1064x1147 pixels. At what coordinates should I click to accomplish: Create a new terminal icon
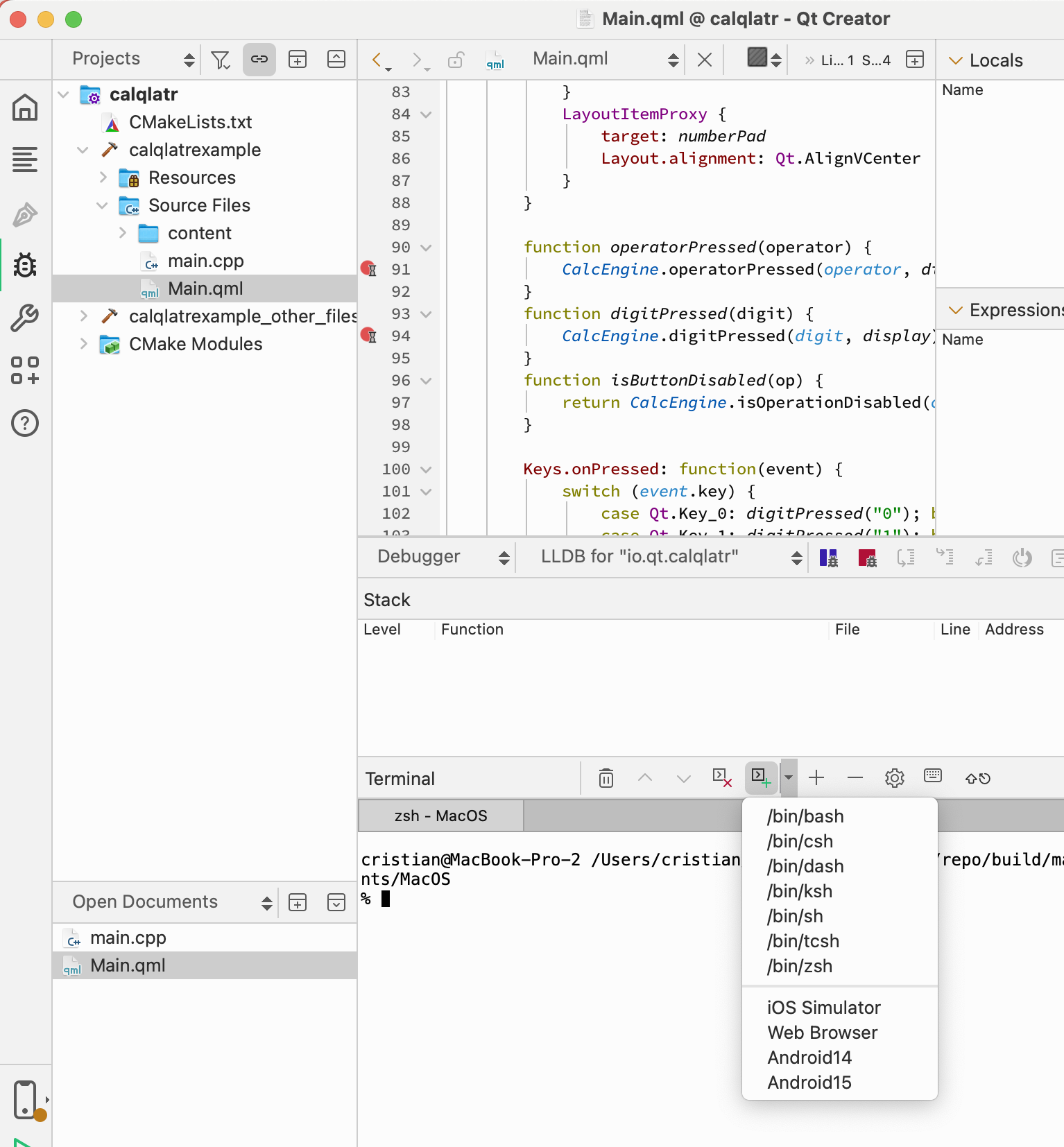coord(761,778)
